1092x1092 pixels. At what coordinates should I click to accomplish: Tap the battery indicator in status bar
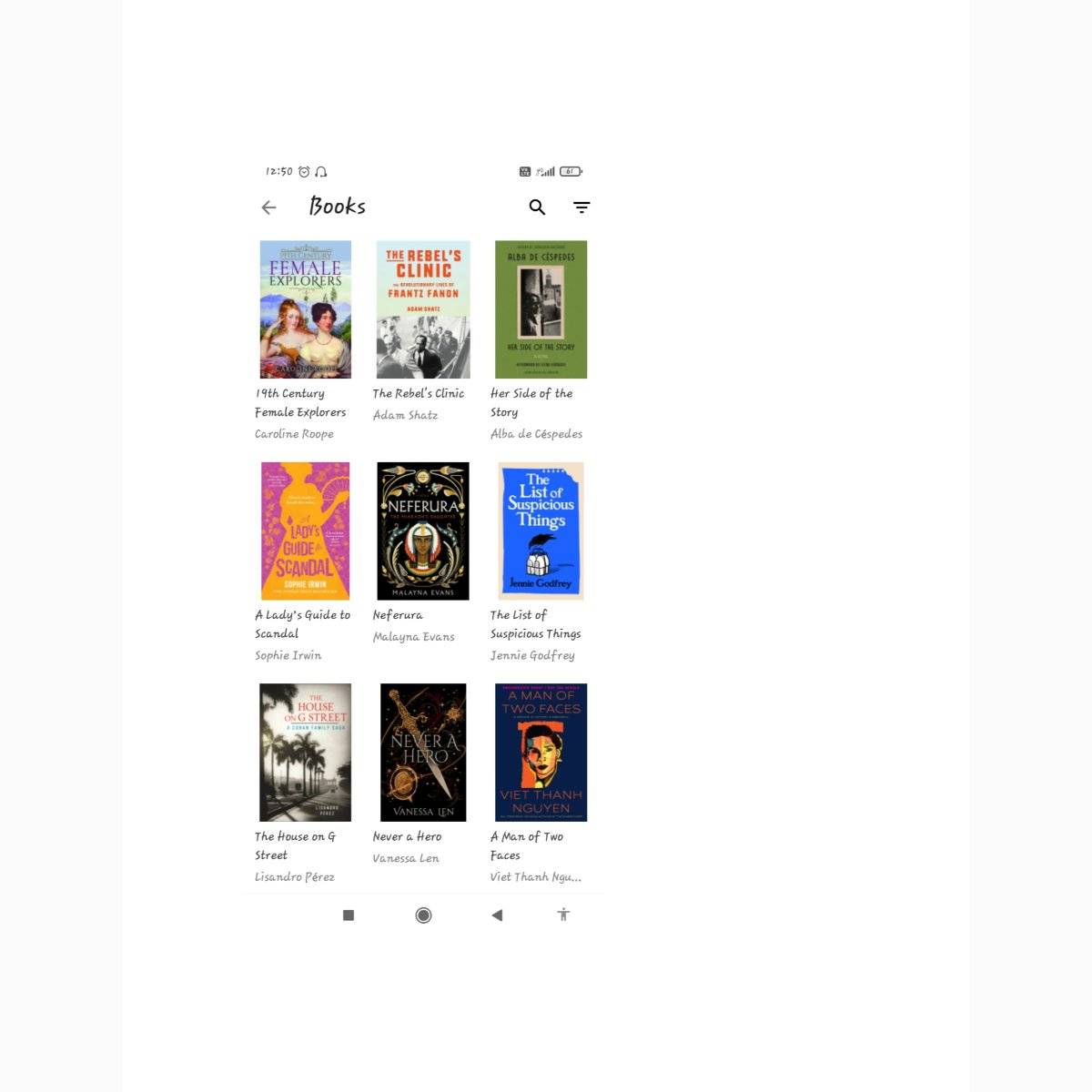(571, 171)
